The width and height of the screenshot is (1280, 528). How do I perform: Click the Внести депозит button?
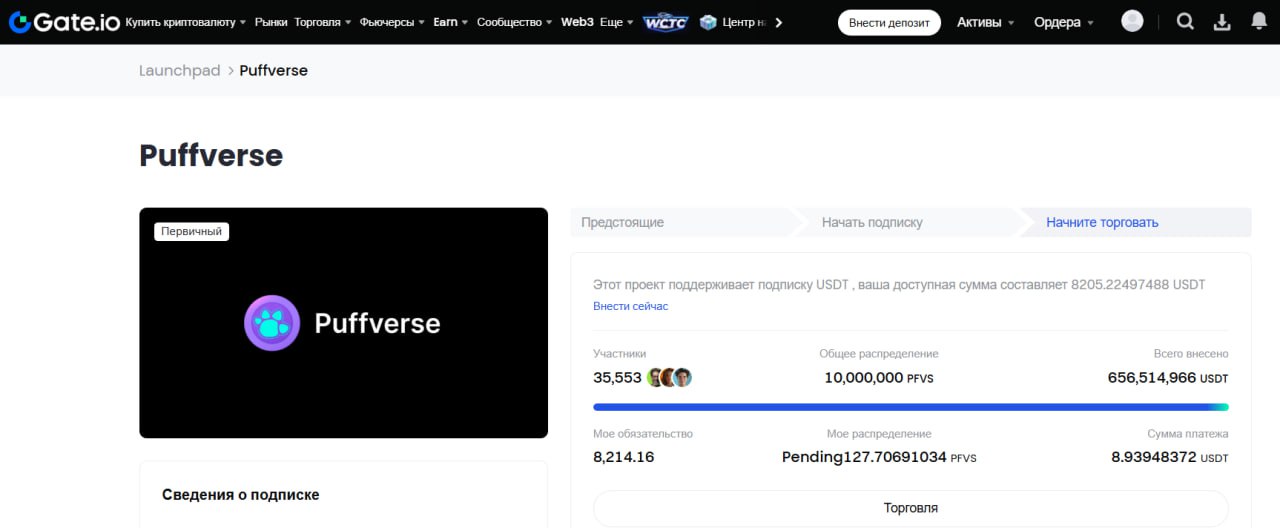coord(889,22)
